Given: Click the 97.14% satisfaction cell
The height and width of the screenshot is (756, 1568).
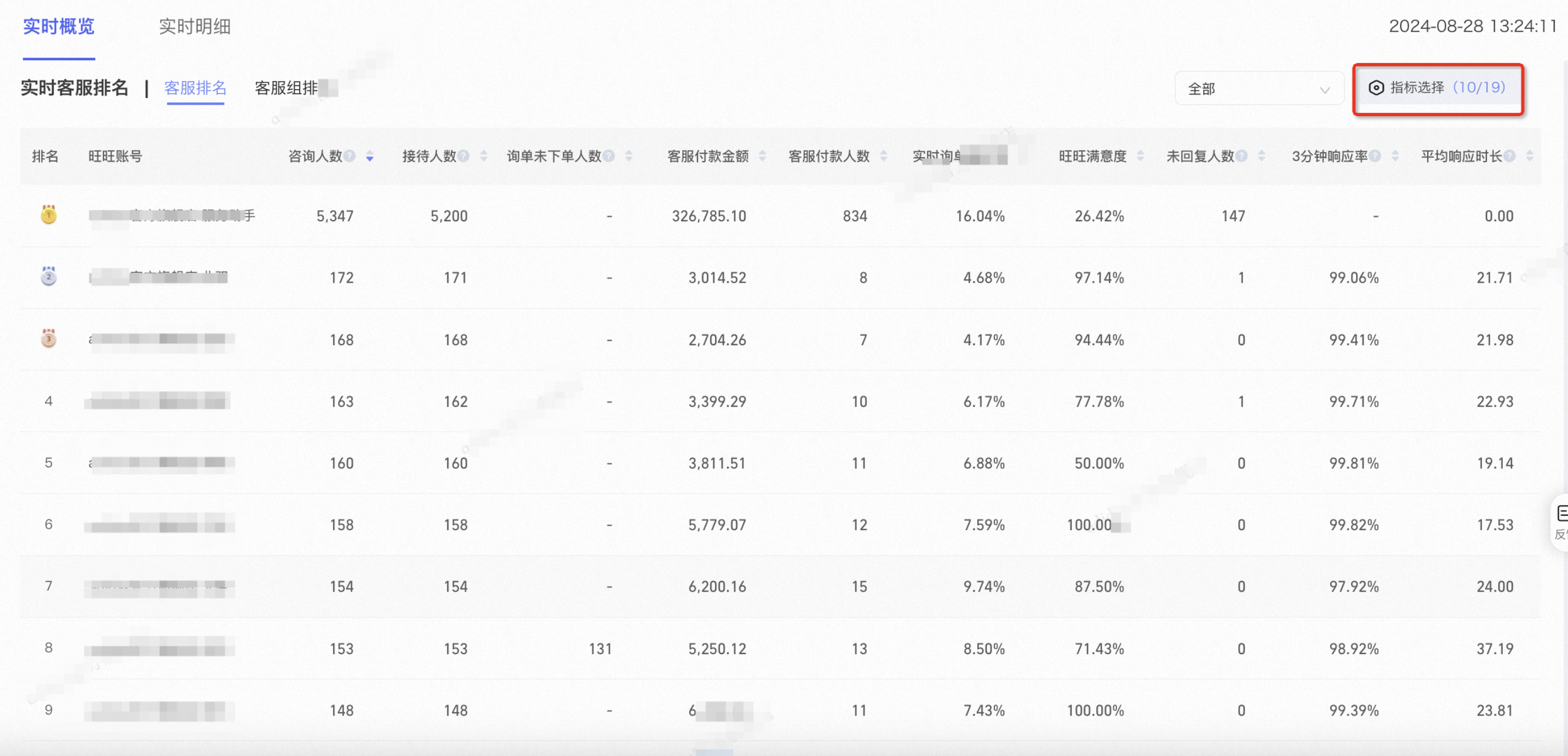Looking at the screenshot, I should (x=1100, y=278).
